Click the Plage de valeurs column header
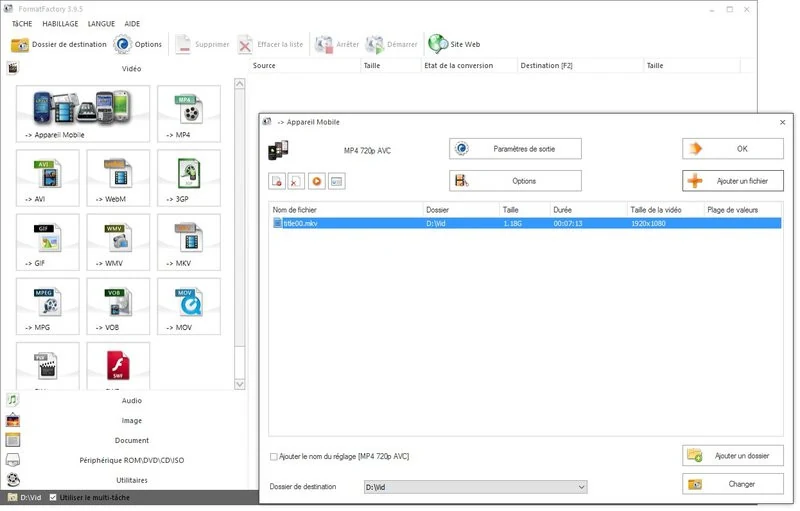The height and width of the screenshot is (511, 800). (743, 210)
